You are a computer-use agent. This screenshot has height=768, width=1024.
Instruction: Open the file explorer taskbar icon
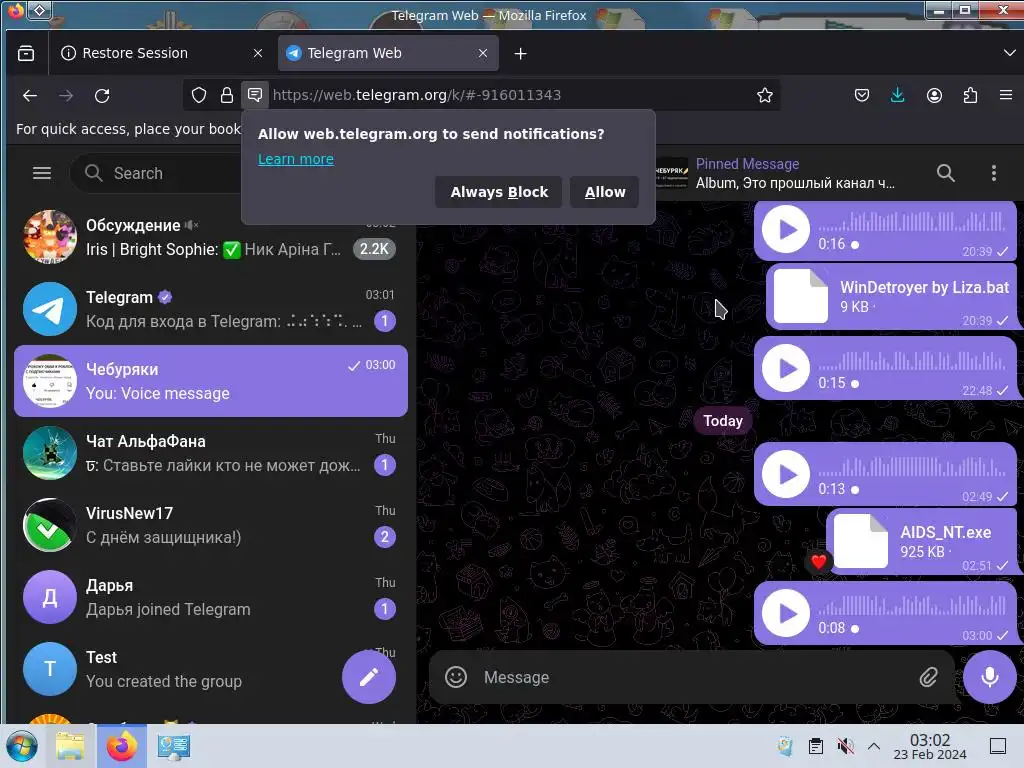point(70,746)
